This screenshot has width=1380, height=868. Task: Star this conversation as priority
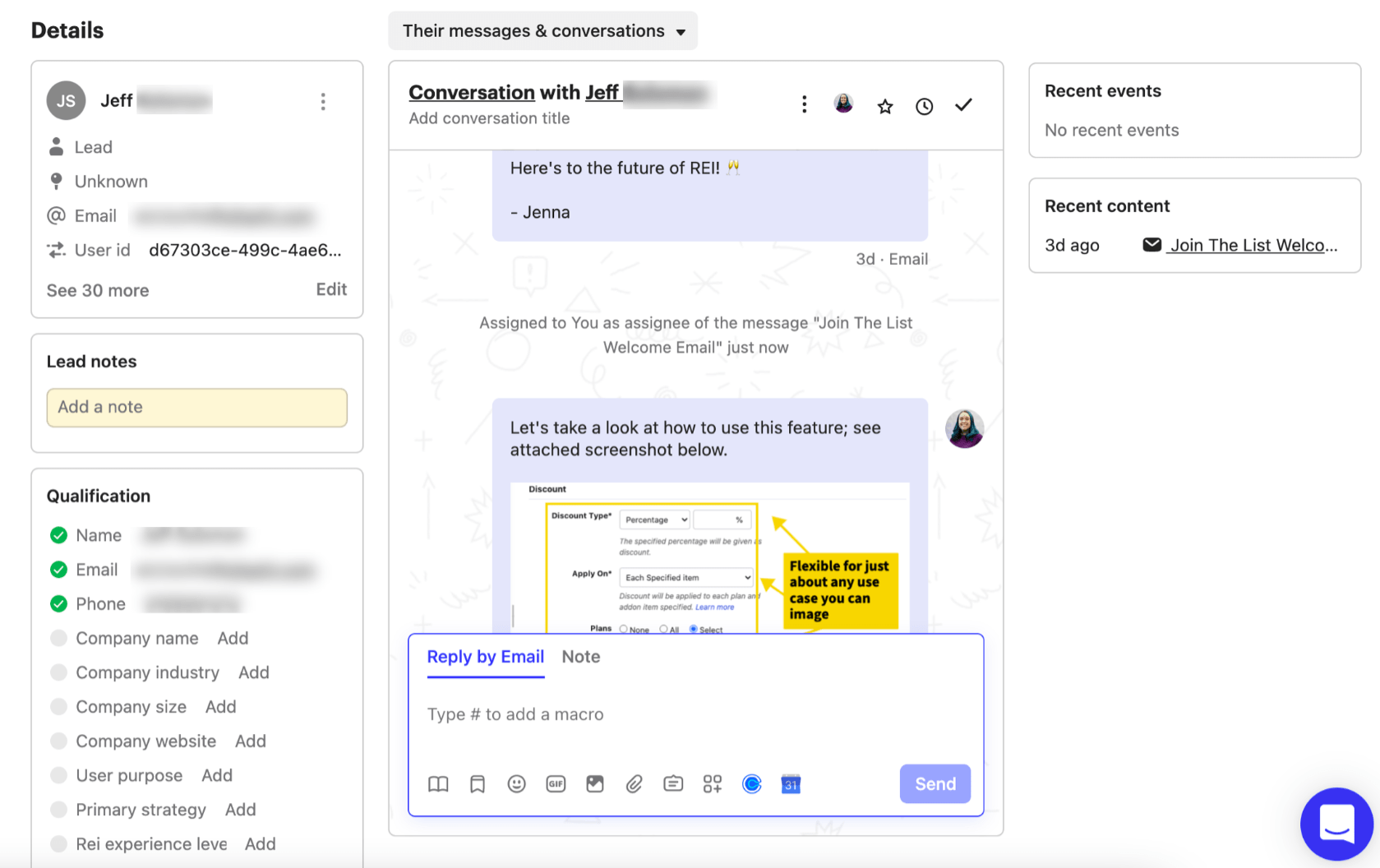884,106
